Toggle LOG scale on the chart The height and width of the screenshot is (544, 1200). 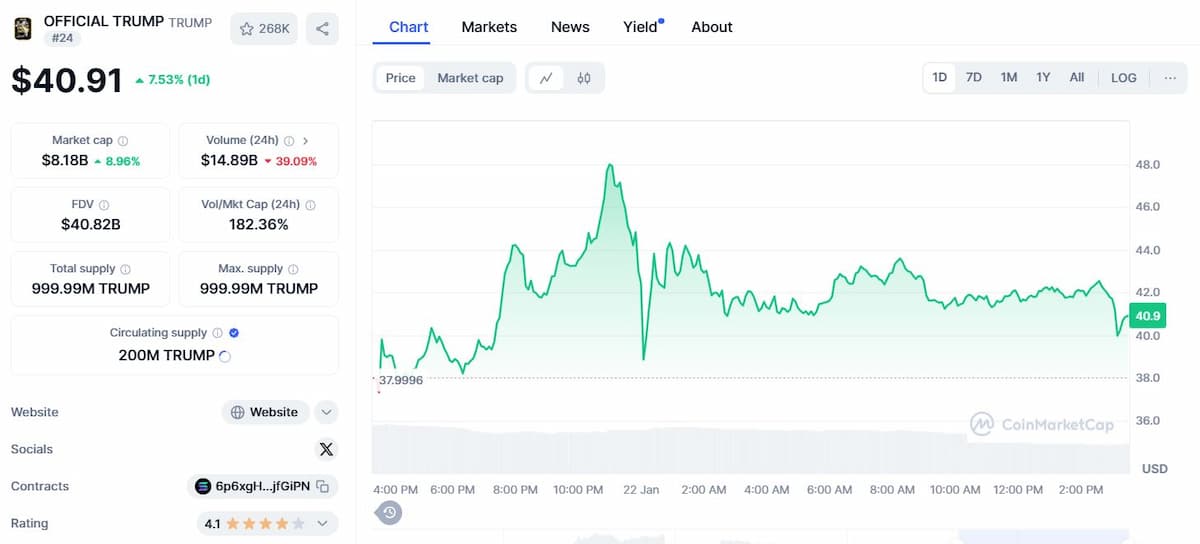coord(1124,77)
